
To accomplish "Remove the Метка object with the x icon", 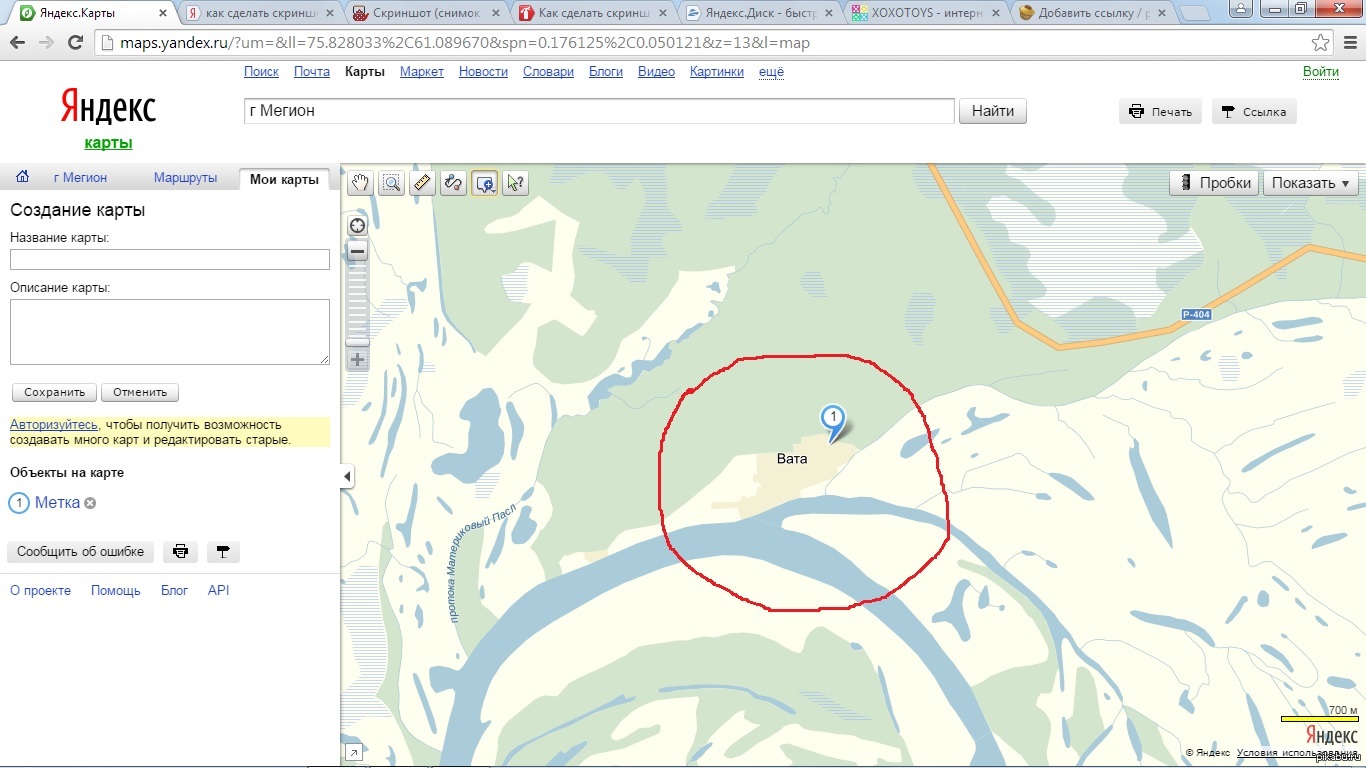I will tap(90, 503).
